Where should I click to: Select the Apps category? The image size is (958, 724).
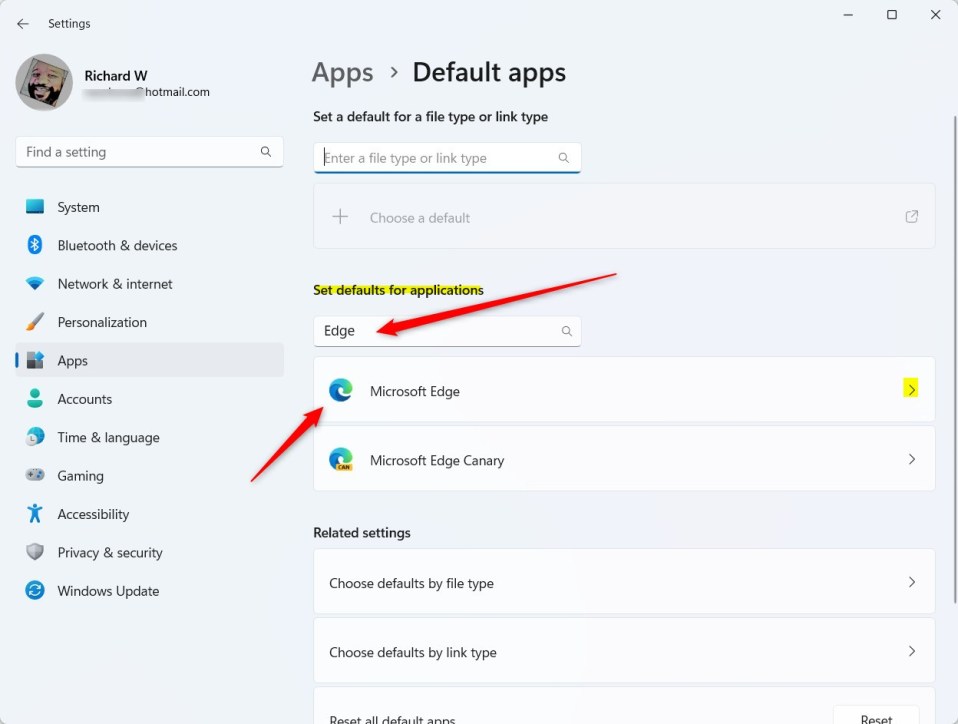pyautogui.click(x=149, y=360)
